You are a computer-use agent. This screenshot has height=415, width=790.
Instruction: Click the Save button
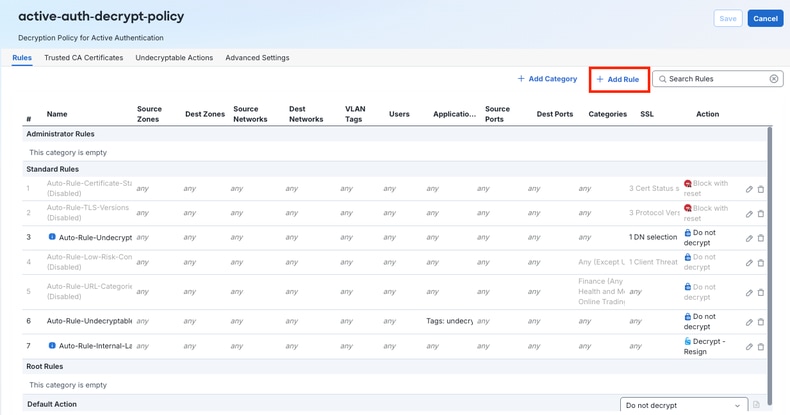coord(728,19)
